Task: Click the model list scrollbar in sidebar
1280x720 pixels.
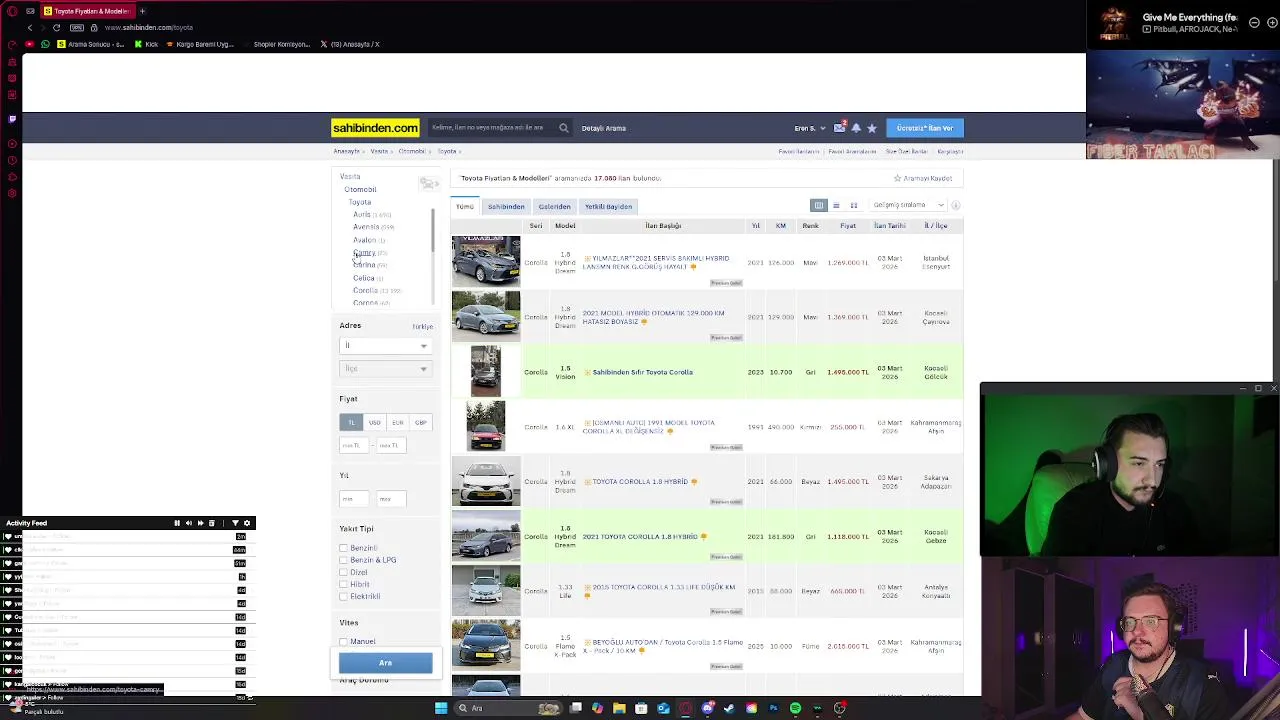Action: [x=433, y=231]
